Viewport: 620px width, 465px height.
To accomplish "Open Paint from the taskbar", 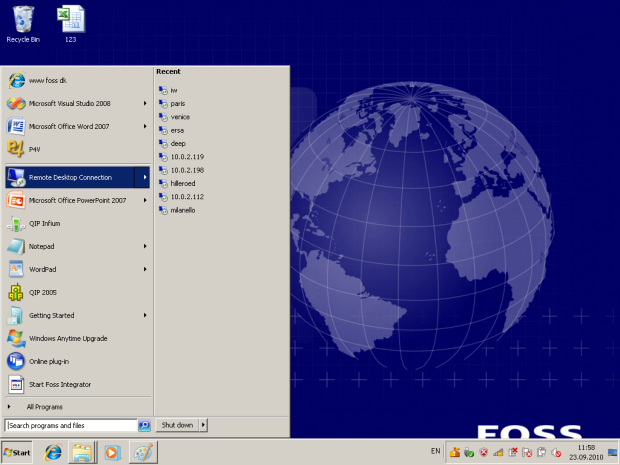I will pyautogui.click(x=143, y=452).
